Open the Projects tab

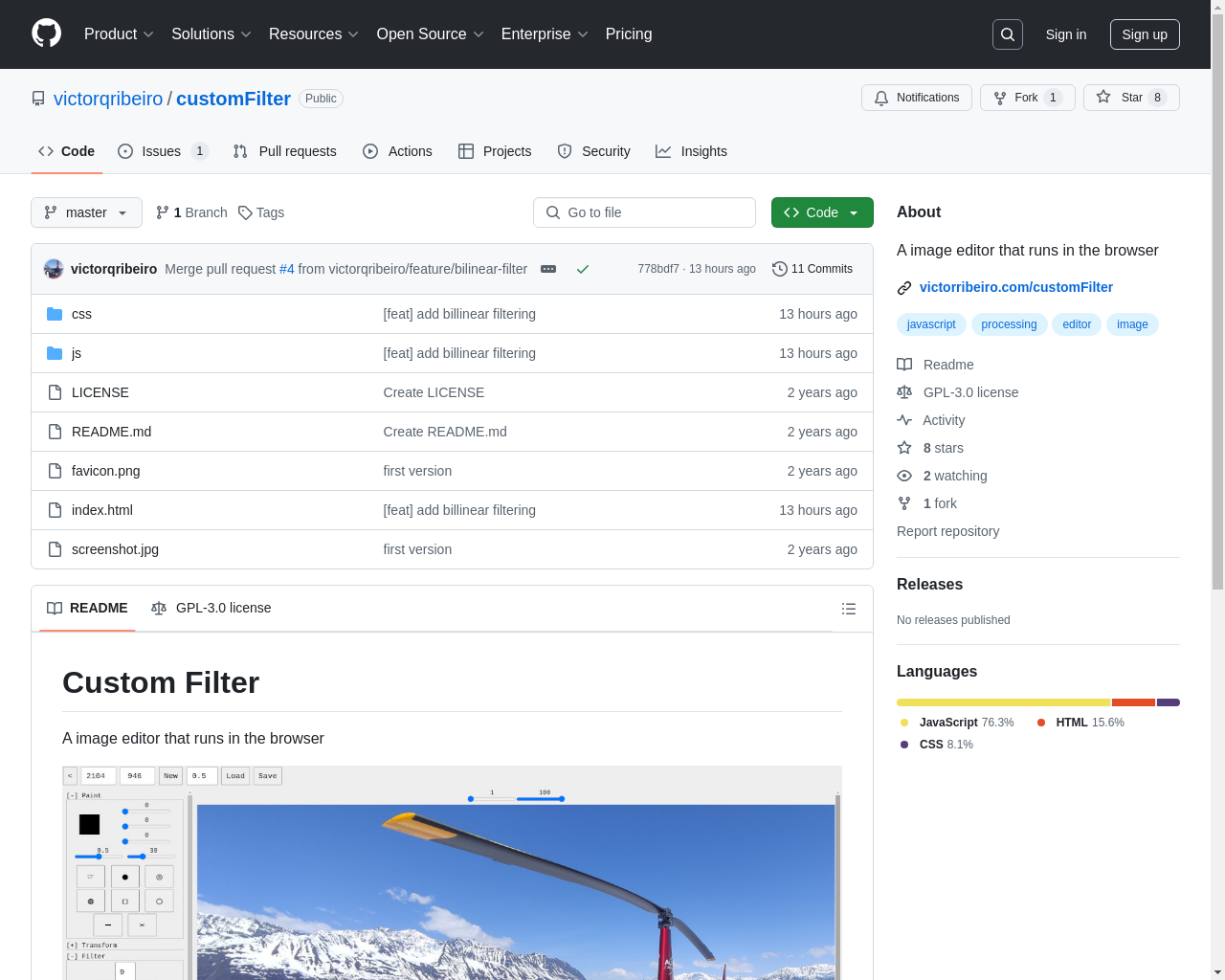pyautogui.click(x=495, y=151)
